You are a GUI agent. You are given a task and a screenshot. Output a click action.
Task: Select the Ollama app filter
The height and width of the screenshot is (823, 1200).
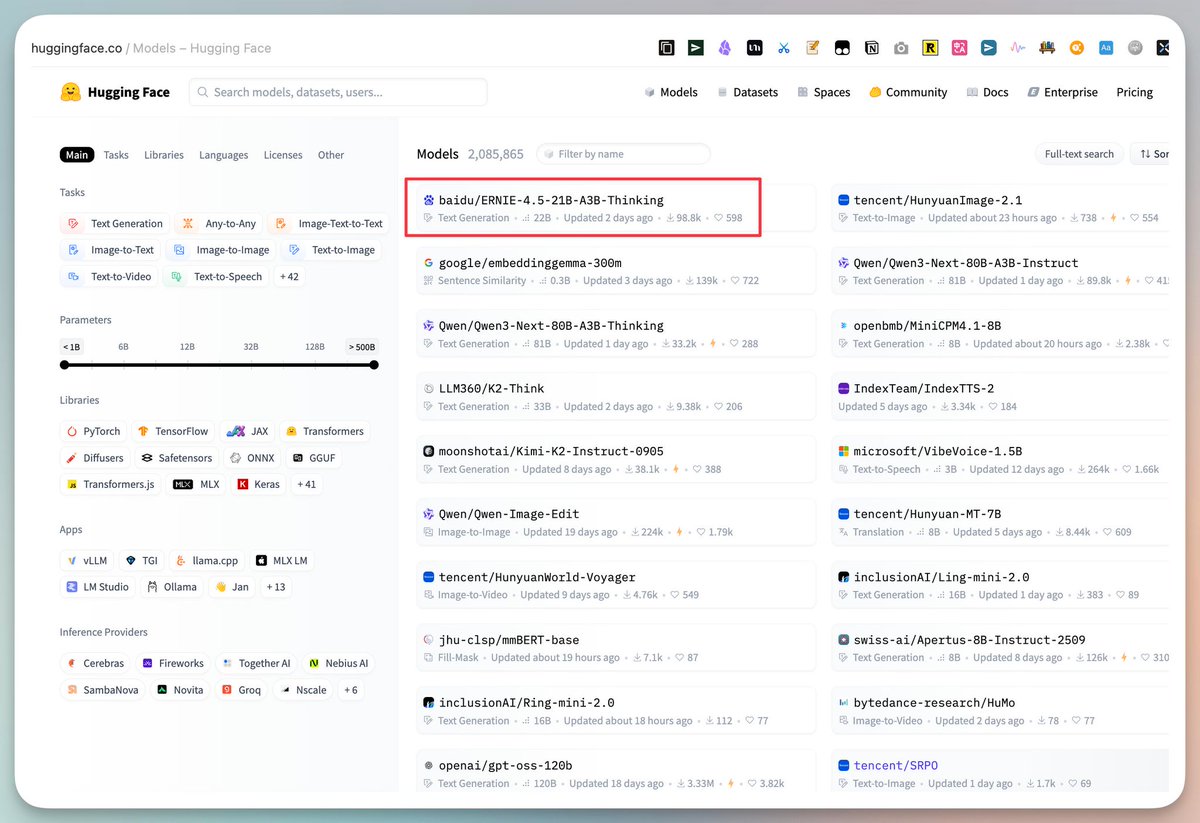tap(172, 587)
